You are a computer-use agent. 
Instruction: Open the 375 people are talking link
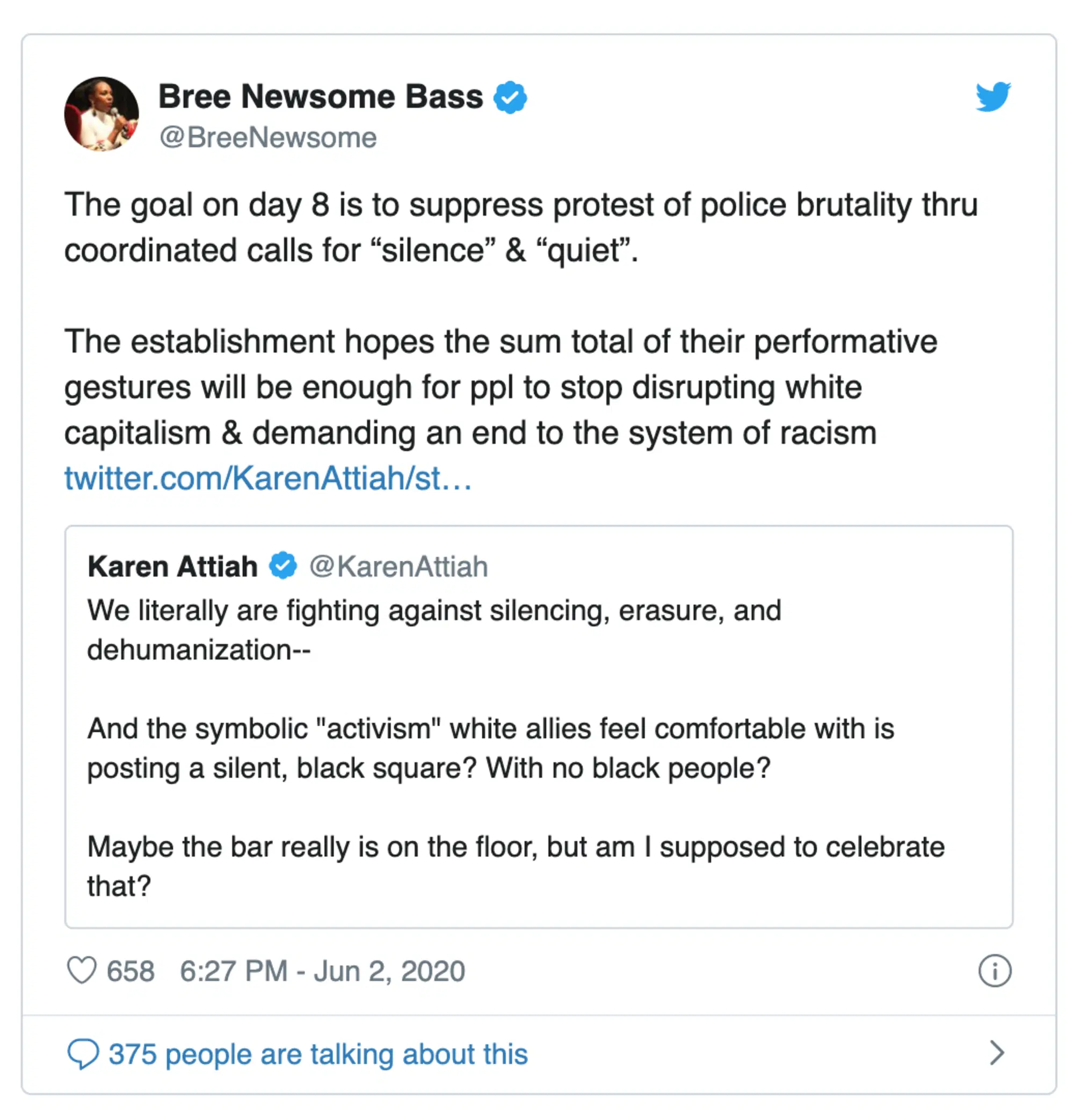coord(317,1053)
